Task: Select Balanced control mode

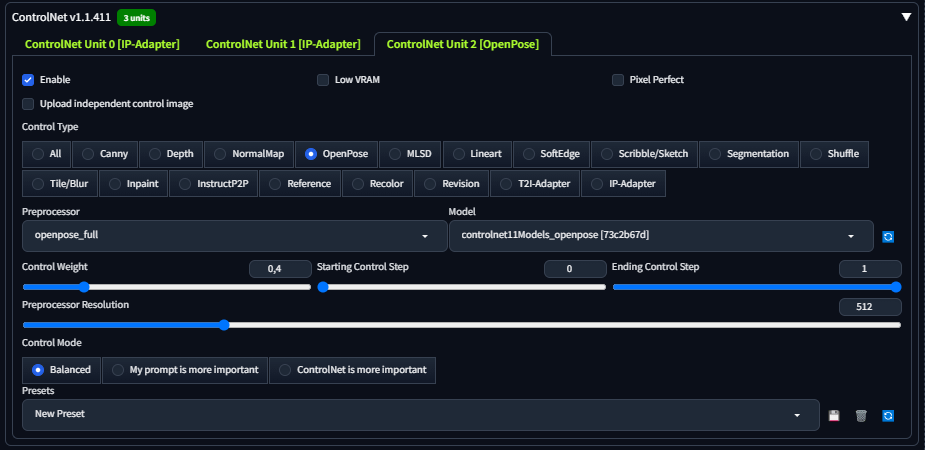Action: point(61,370)
